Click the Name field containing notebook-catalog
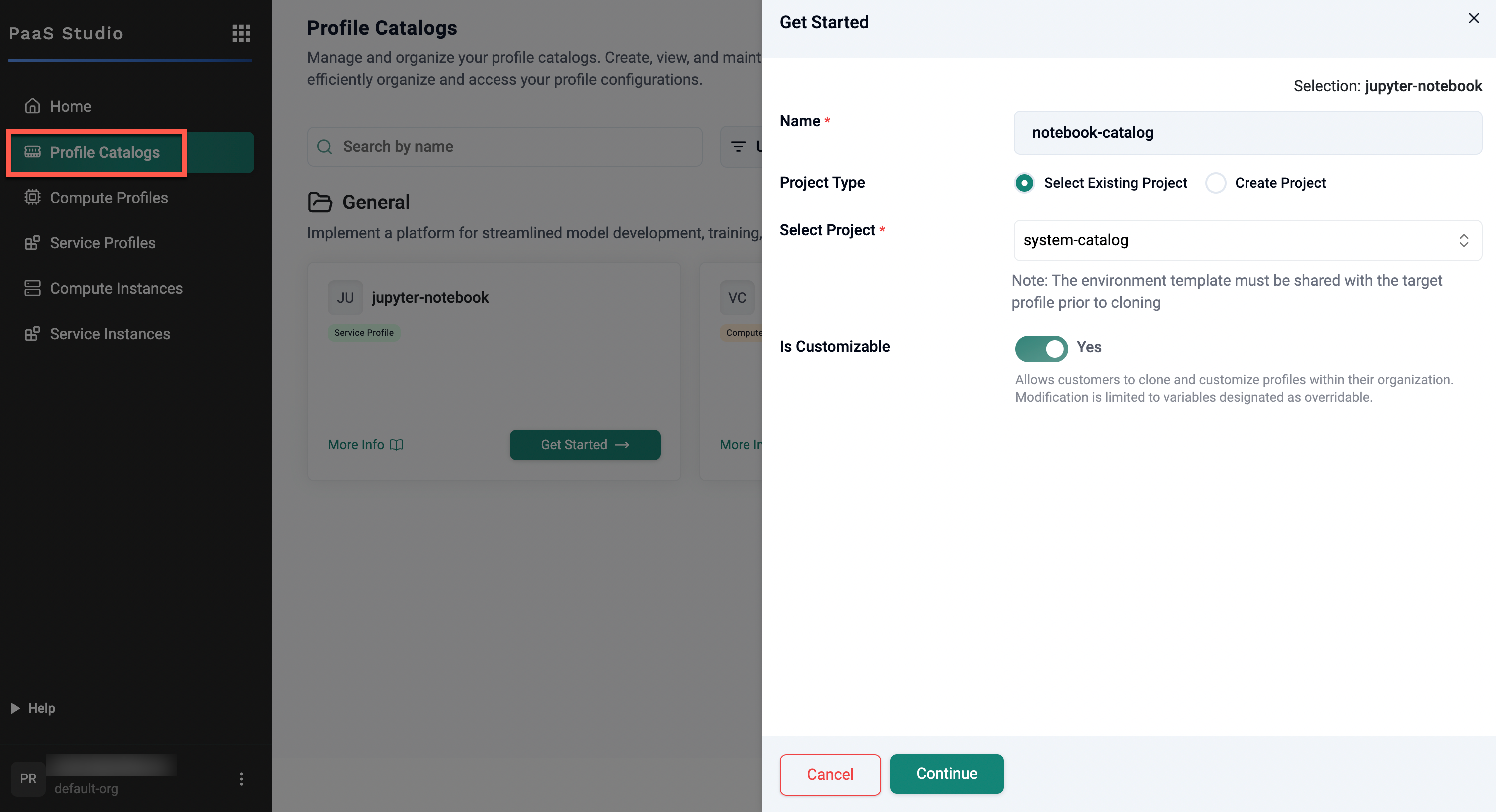Viewport: 1496px width, 812px height. (x=1247, y=132)
